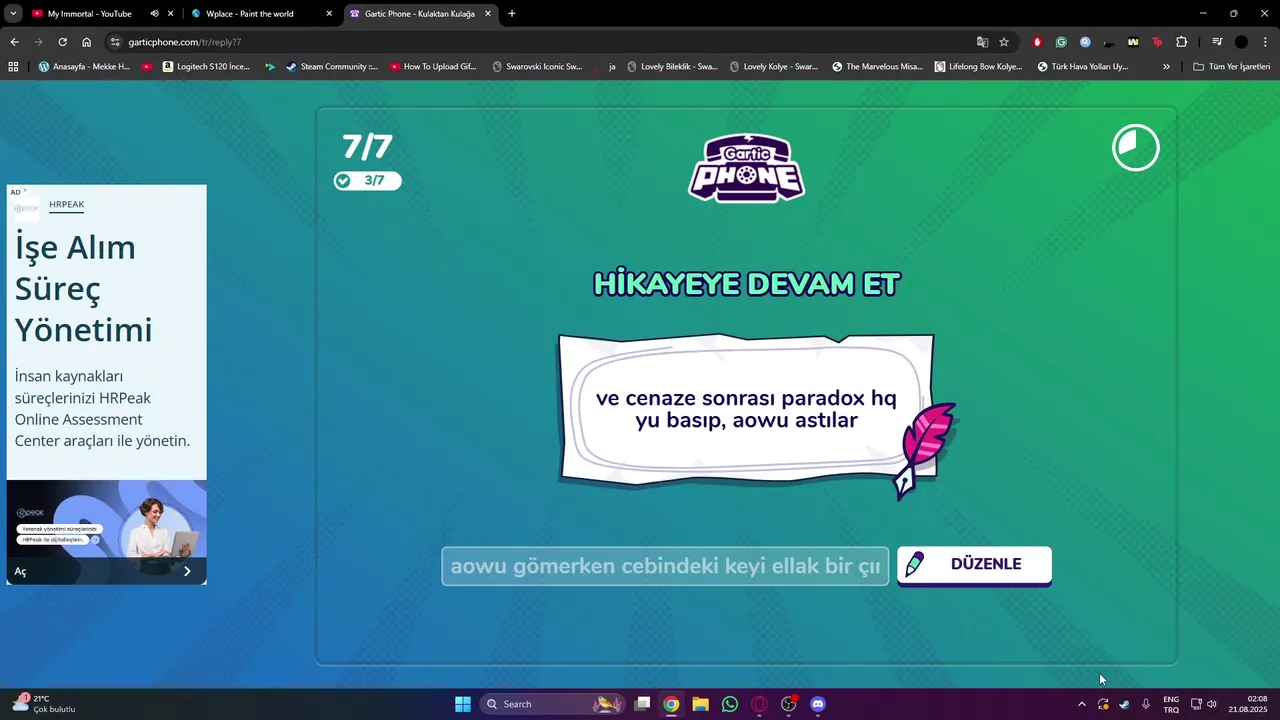1280x720 pixels.
Task: Open the red Tp extension icon
Action: 1157,42
